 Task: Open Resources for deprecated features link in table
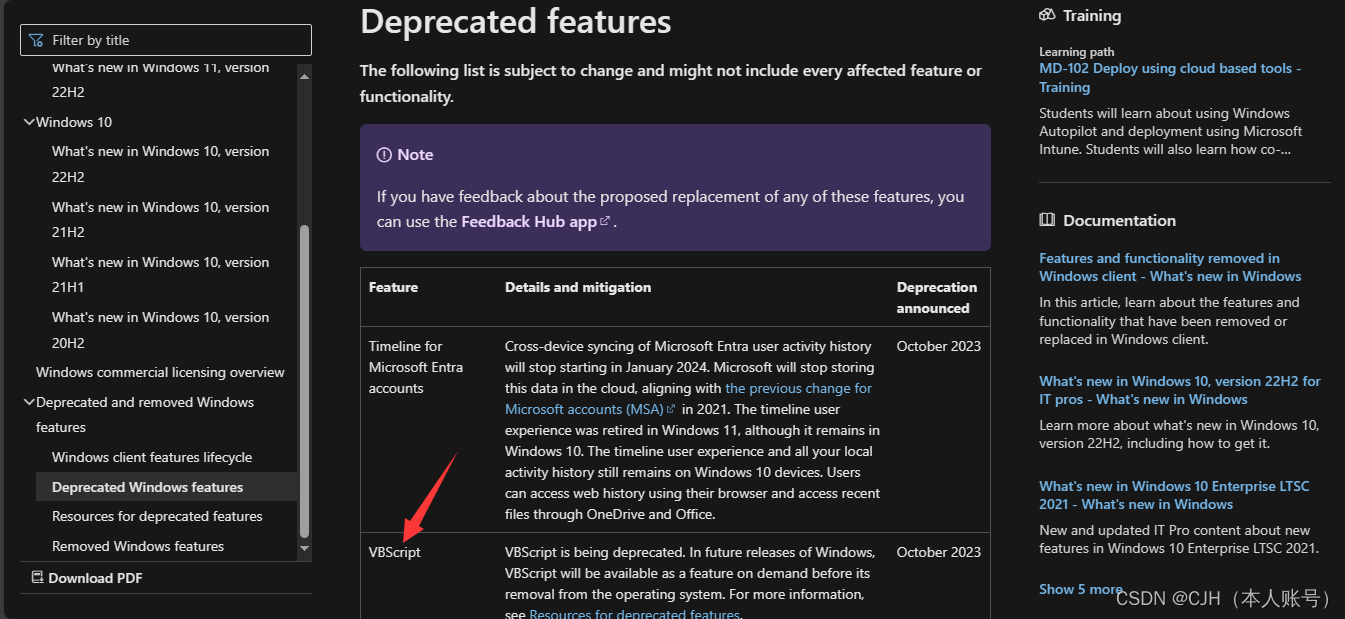coord(634,613)
